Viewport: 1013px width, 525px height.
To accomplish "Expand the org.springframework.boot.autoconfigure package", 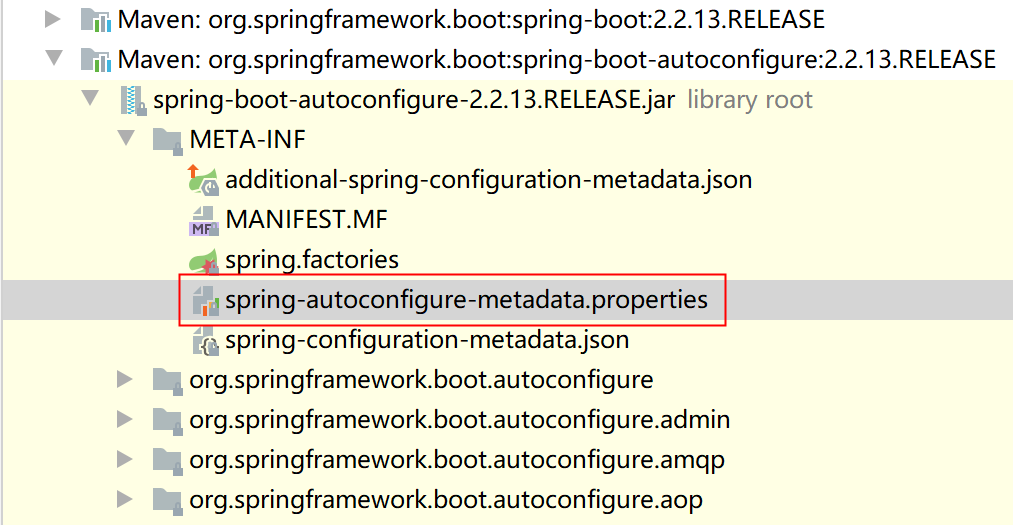I will (125, 379).
